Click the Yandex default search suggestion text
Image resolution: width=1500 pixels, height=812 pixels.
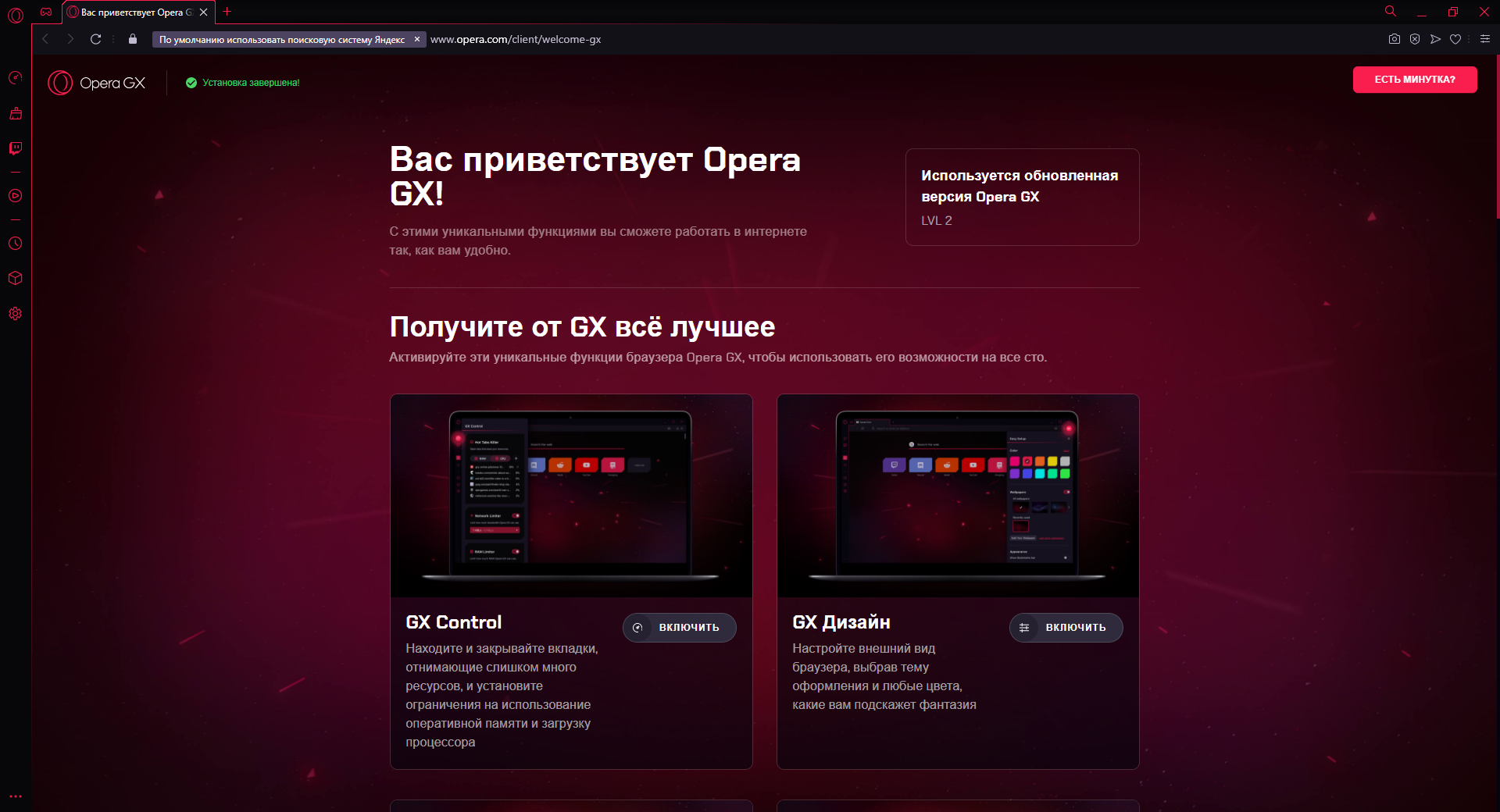282,39
